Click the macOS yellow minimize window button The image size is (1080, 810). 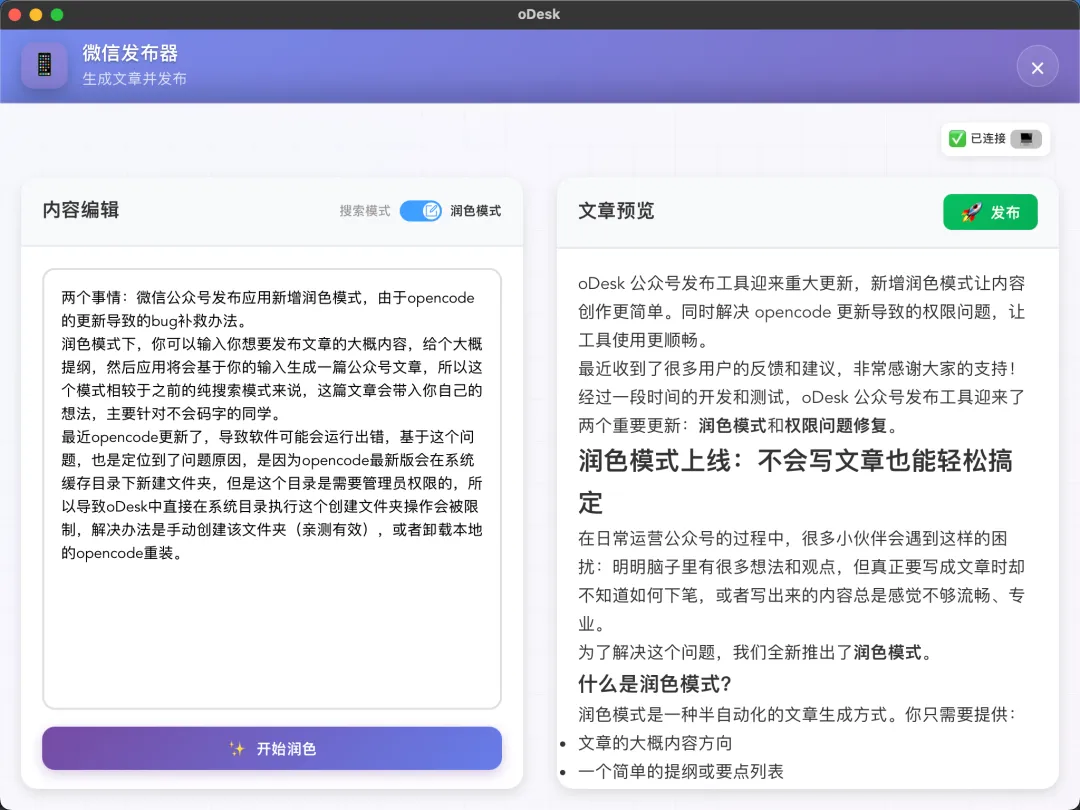coord(36,14)
